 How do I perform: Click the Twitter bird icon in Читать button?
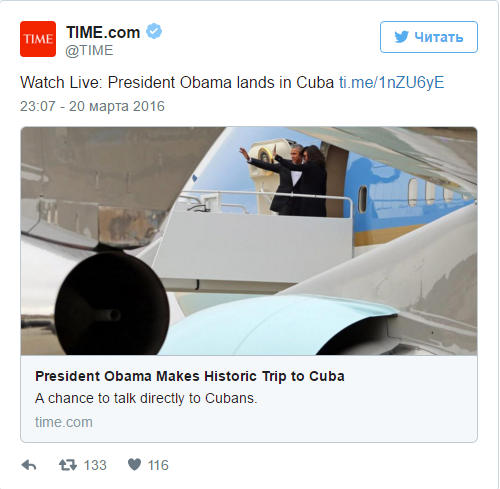401,37
